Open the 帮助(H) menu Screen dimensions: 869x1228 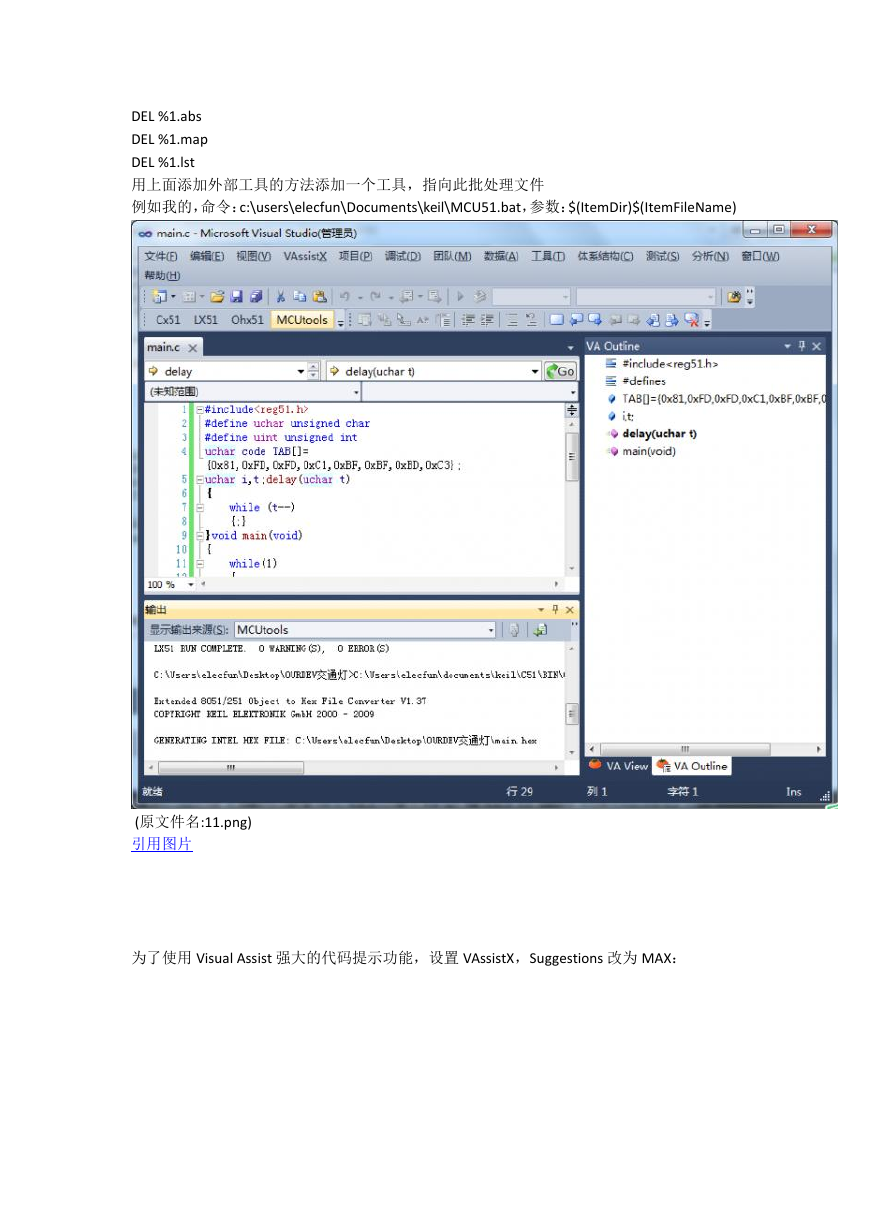click(x=162, y=275)
